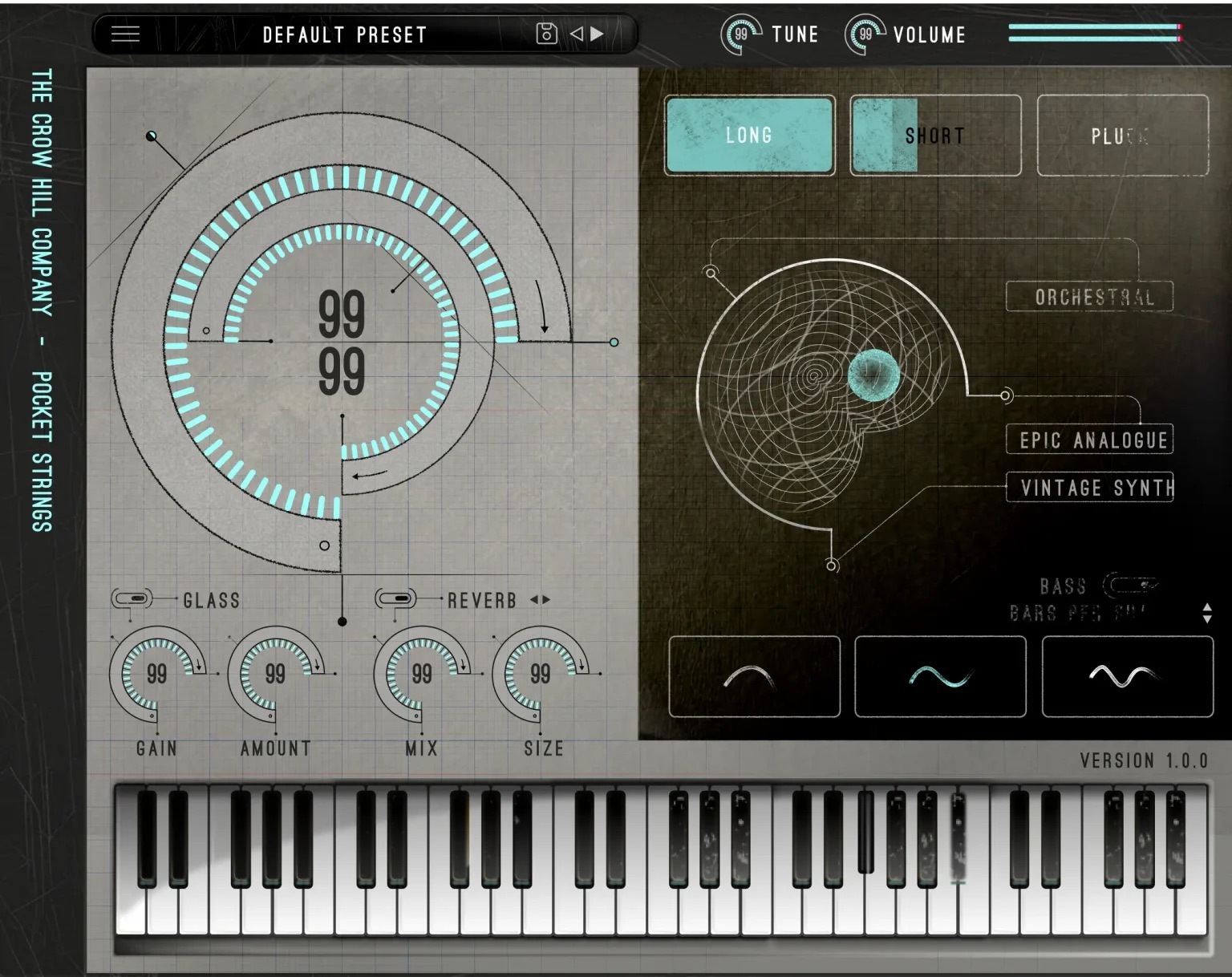The image size is (1232, 977).
Task: Select the teal sine wave shape
Action: click(940, 677)
